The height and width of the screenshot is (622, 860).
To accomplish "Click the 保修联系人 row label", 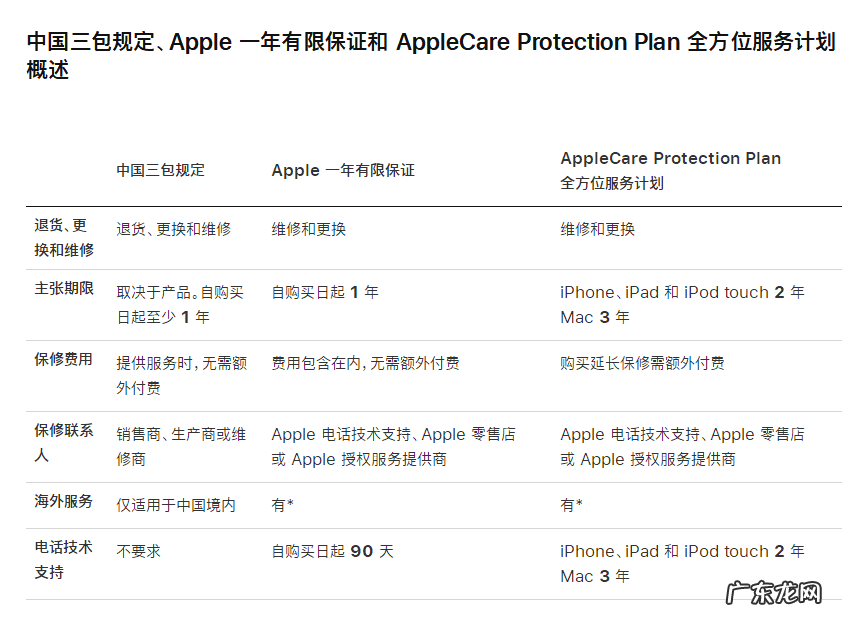I will 64,442.
